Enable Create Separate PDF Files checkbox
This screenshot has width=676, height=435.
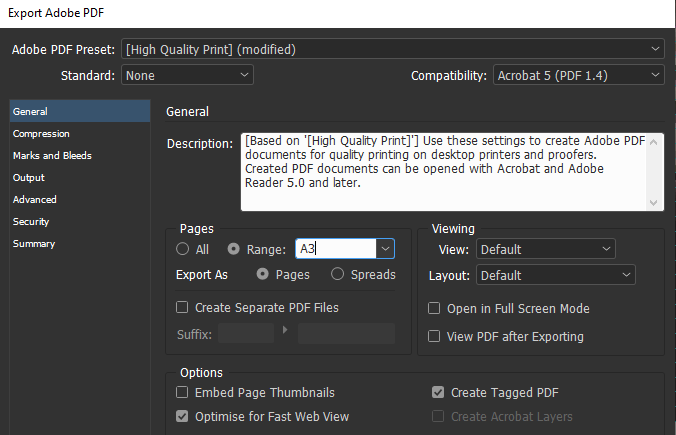click(182, 307)
